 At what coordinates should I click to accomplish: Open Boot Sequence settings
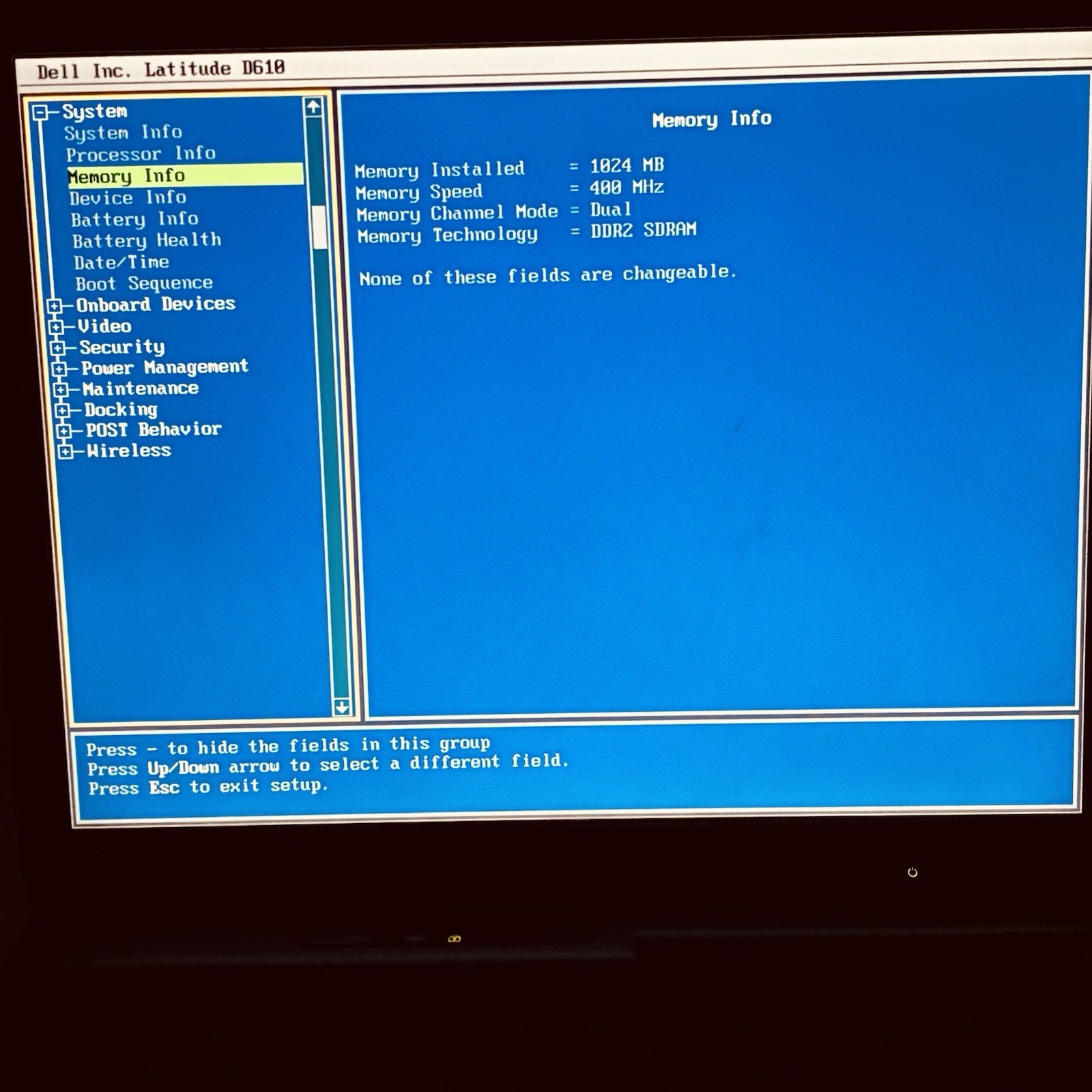pos(144,283)
